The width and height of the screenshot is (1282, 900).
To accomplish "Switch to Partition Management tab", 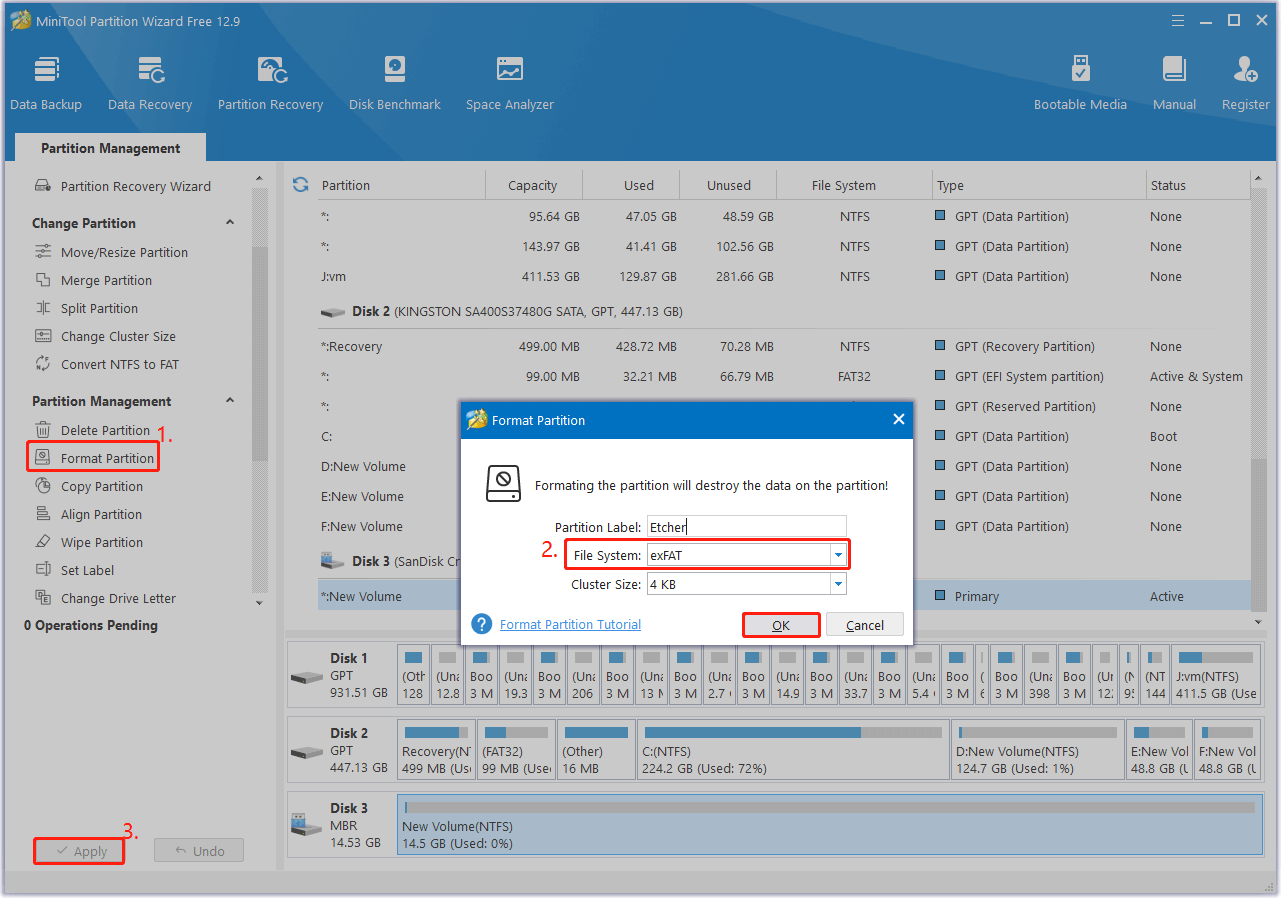I will 110,148.
